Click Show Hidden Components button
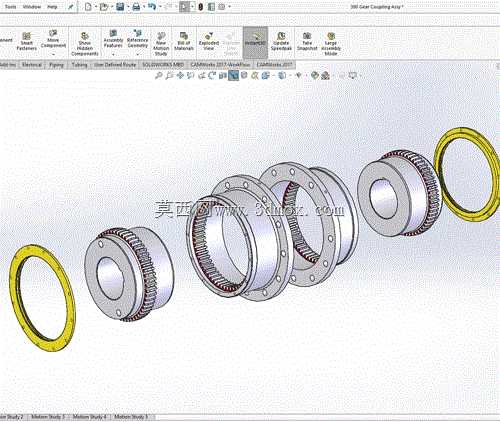500x422 pixels. tap(85, 43)
